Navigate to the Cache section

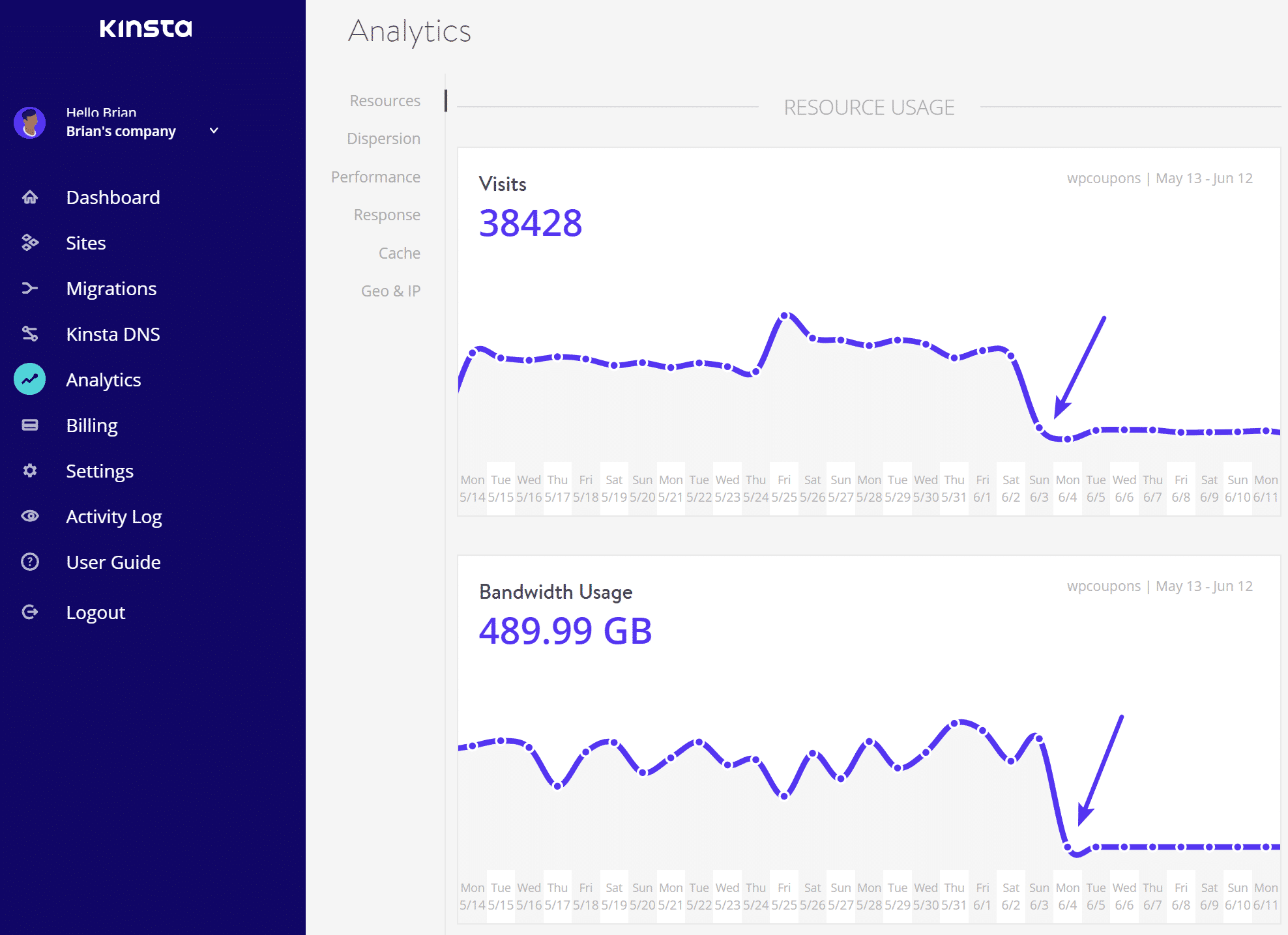point(399,252)
